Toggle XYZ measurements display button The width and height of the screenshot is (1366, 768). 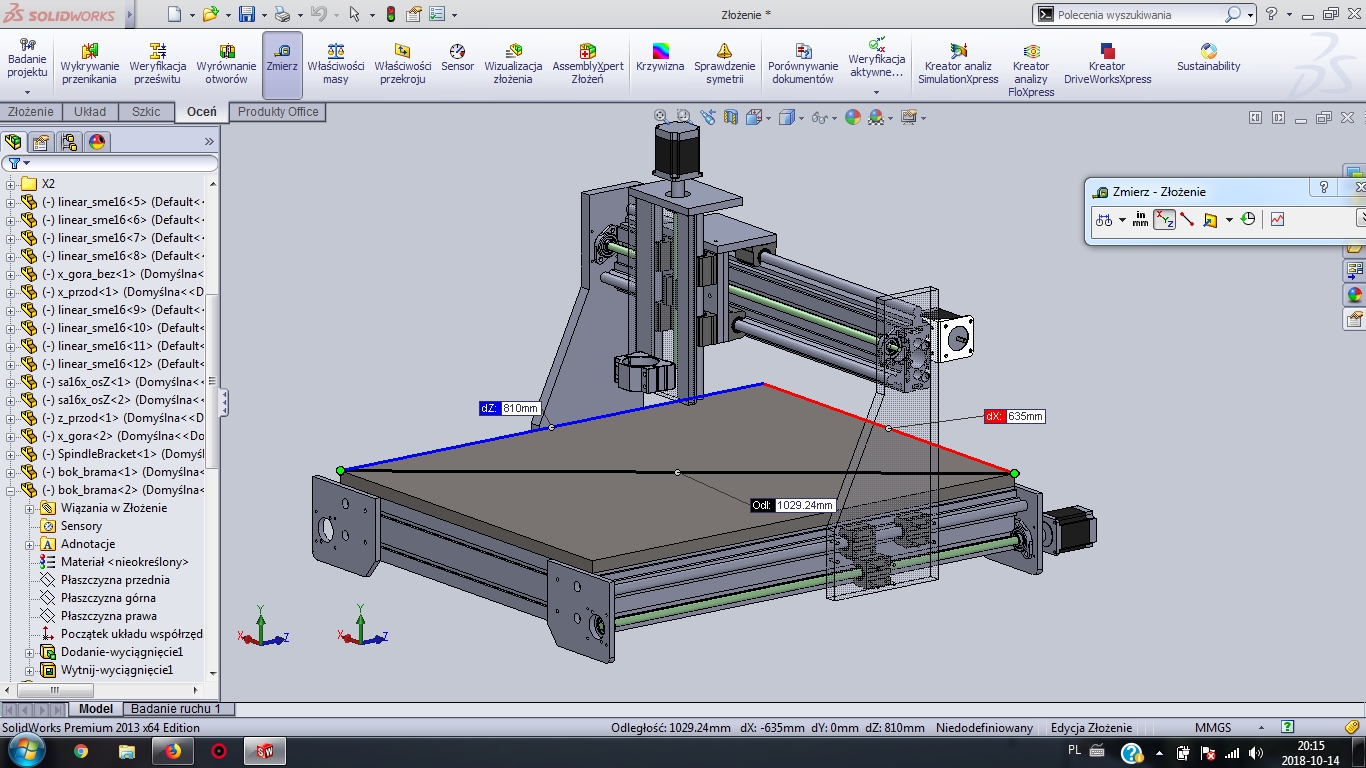[x=1164, y=220]
